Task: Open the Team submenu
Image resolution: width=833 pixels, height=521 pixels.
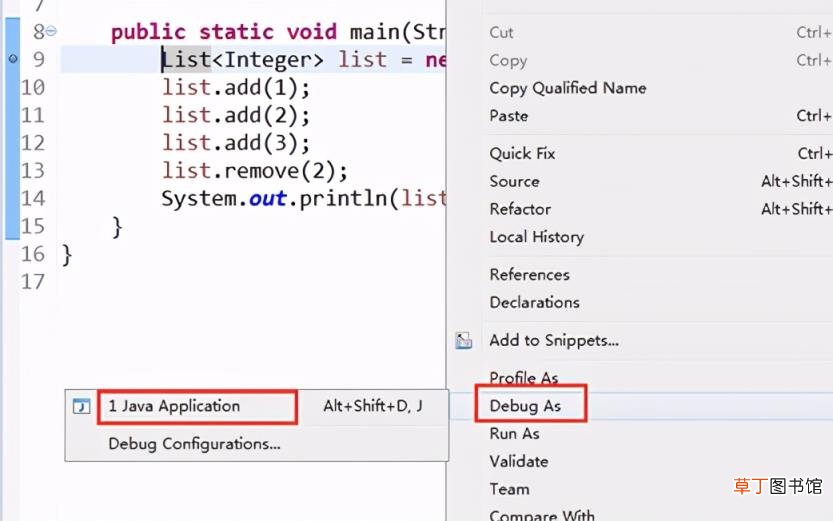Action: 509,489
